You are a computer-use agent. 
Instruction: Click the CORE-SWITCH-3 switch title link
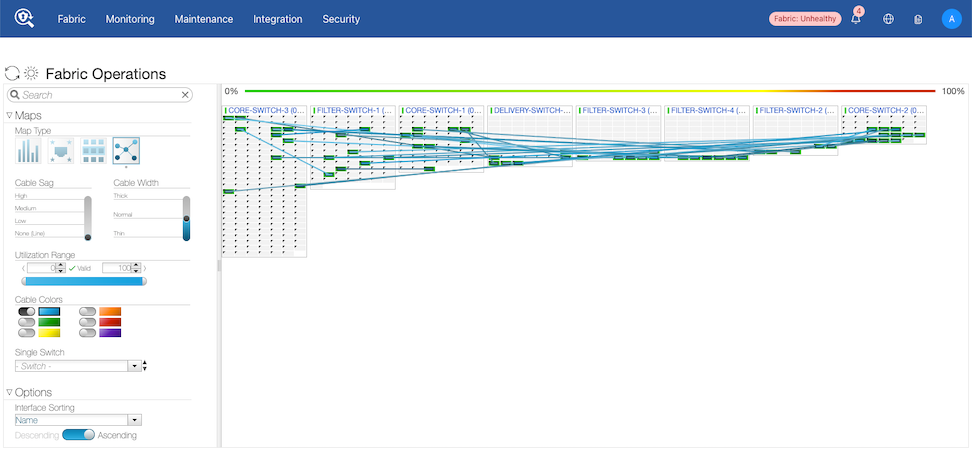pyautogui.click(x=267, y=110)
